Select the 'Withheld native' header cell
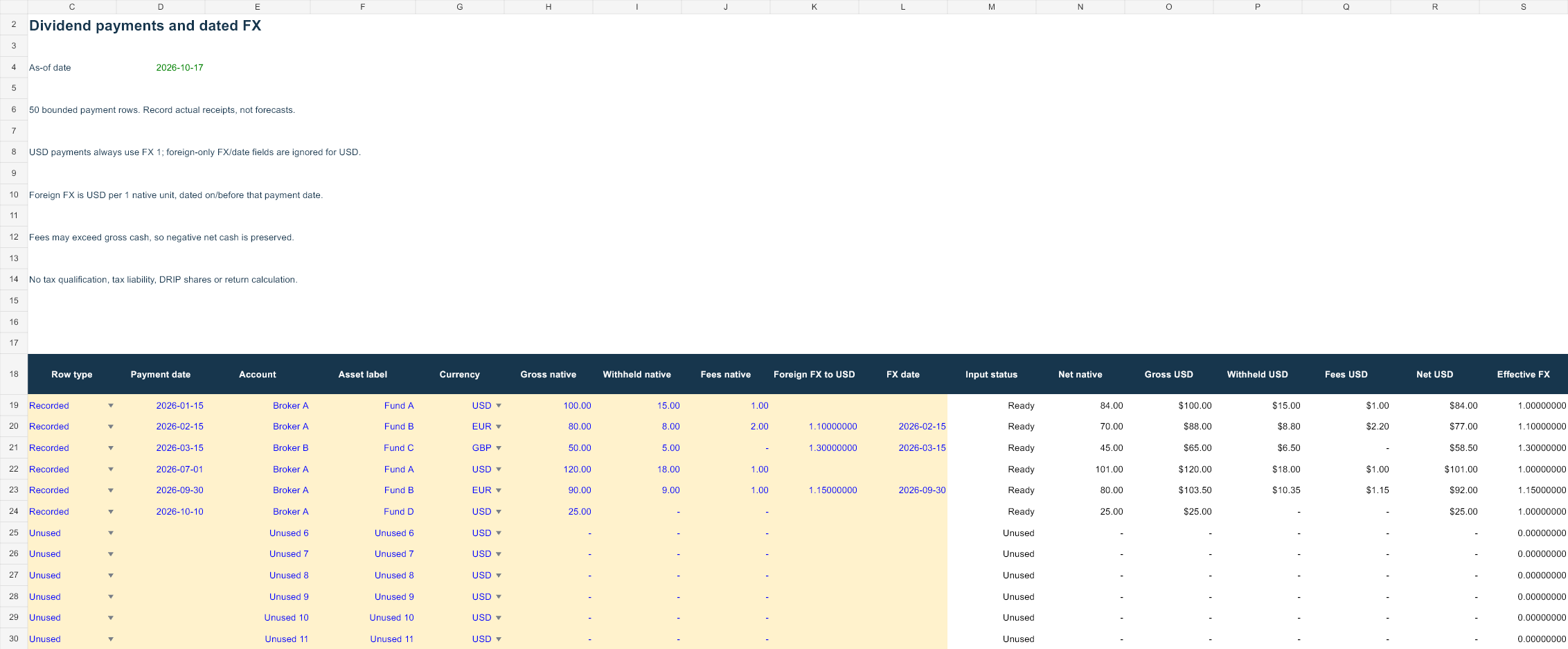 pos(637,375)
